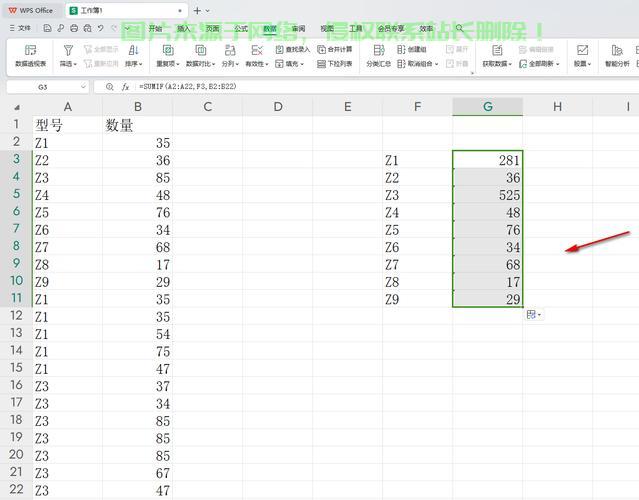Select cell B14 containing 75
The image size is (639, 500).
pos(138,351)
